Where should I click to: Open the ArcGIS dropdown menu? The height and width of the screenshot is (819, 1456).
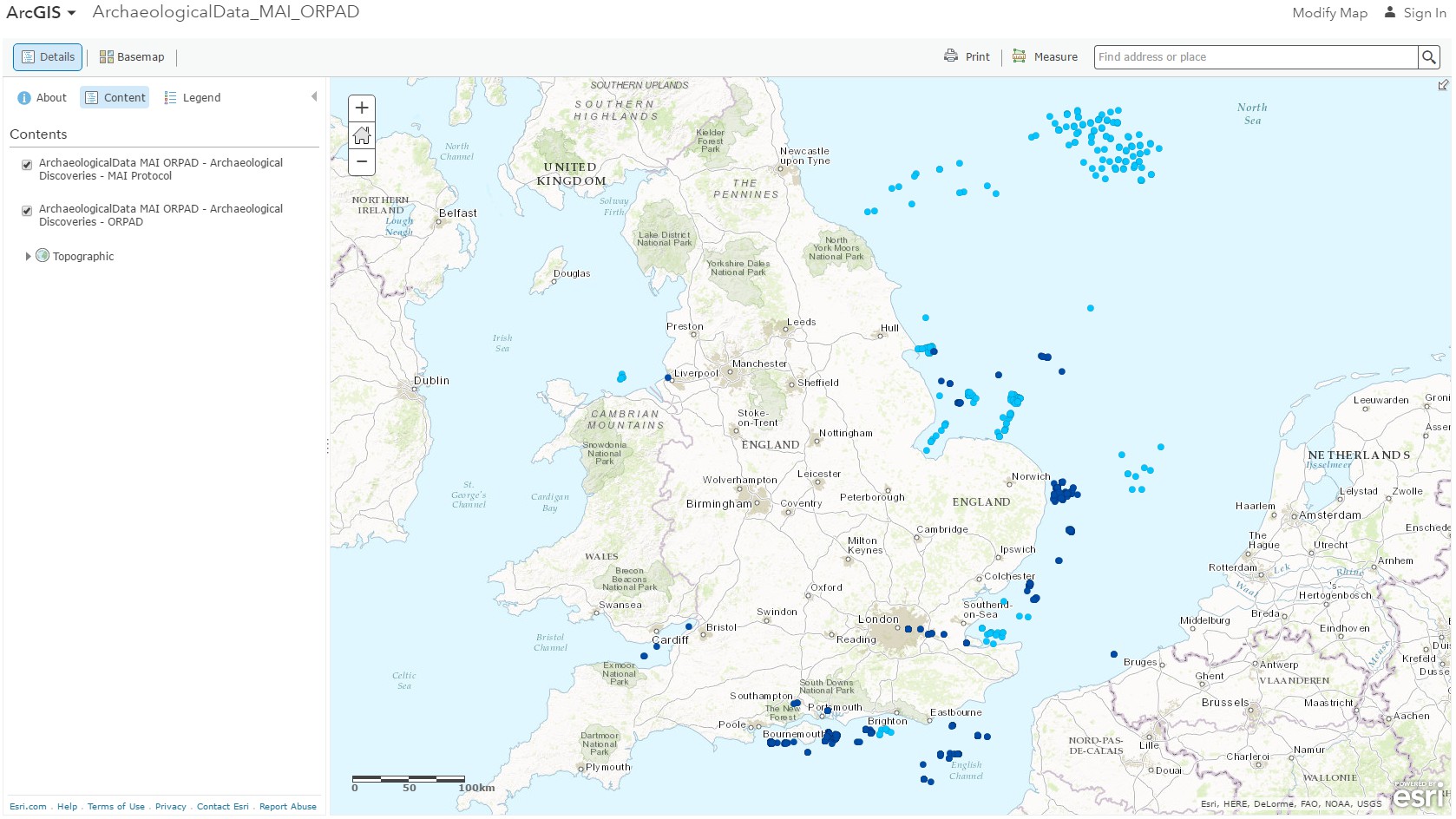pyautogui.click(x=41, y=12)
